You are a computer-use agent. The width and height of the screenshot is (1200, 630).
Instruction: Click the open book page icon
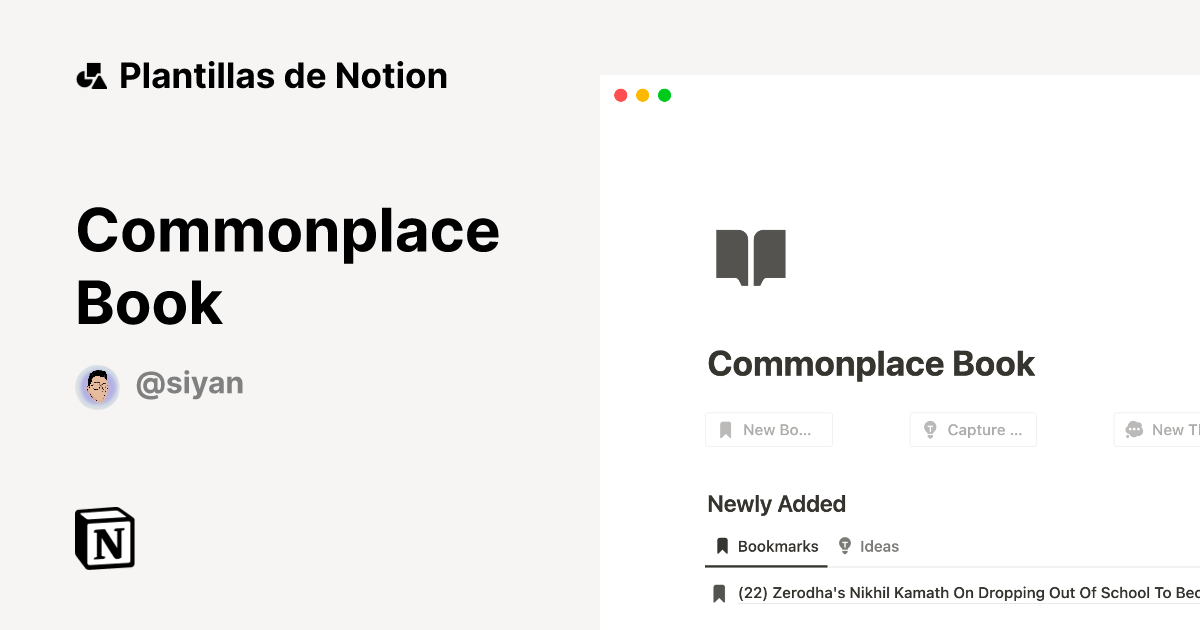pos(750,256)
